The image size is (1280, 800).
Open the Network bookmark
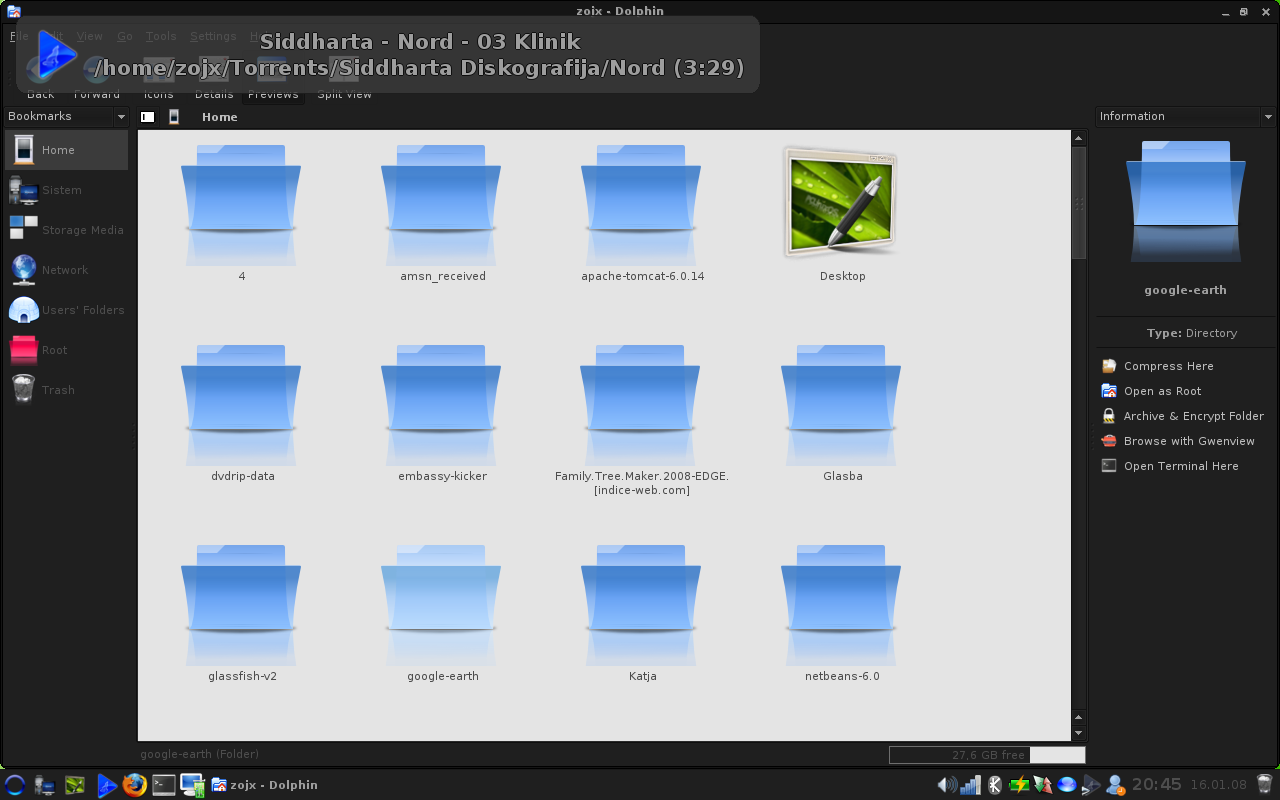66,270
